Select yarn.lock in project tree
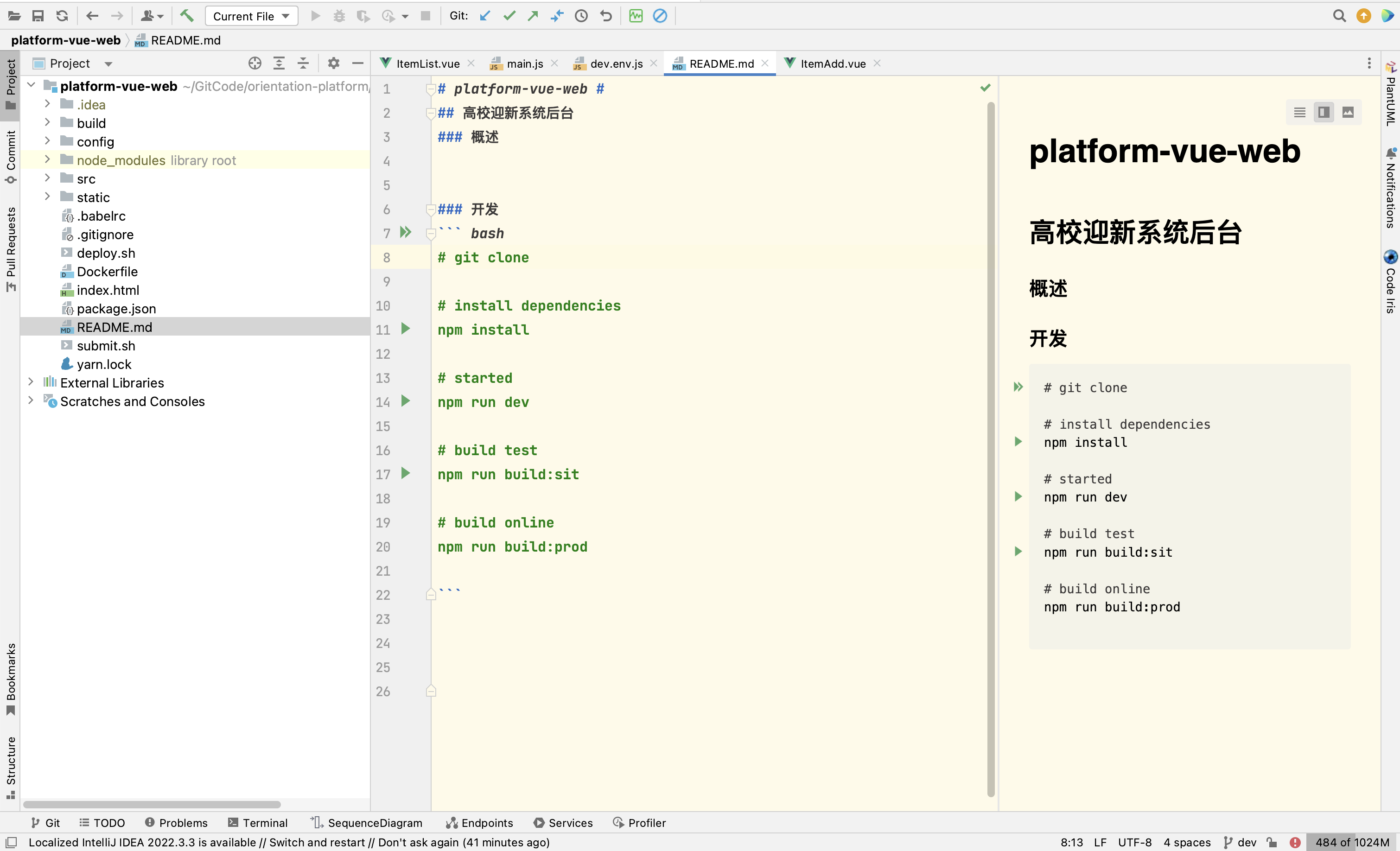This screenshot has width=1400, height=851. click(x=104, y=364)
